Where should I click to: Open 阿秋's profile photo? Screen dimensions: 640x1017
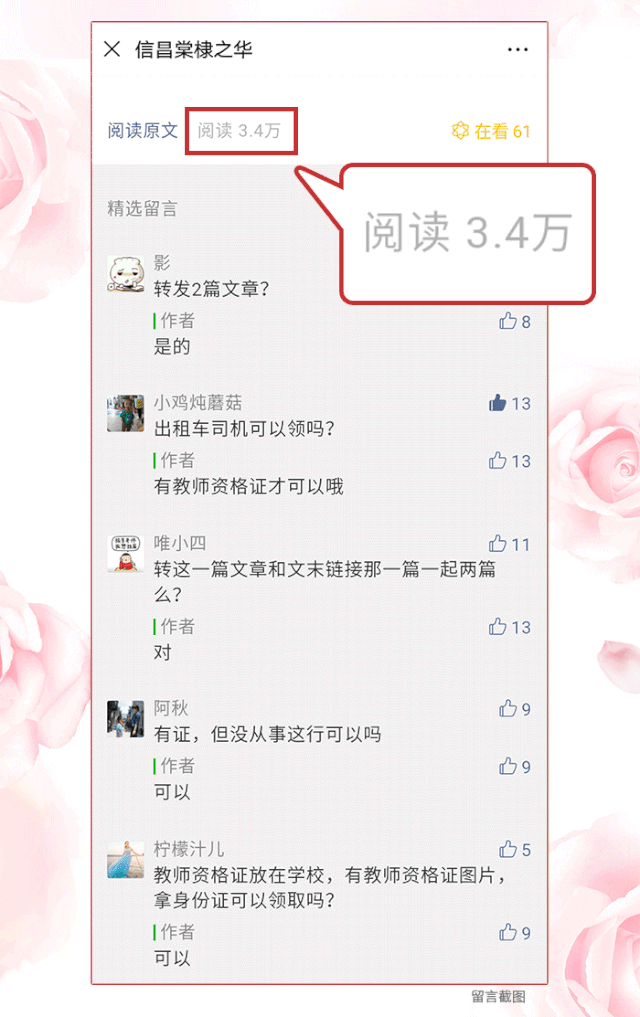pyautogui.click(x=126, y=719)
